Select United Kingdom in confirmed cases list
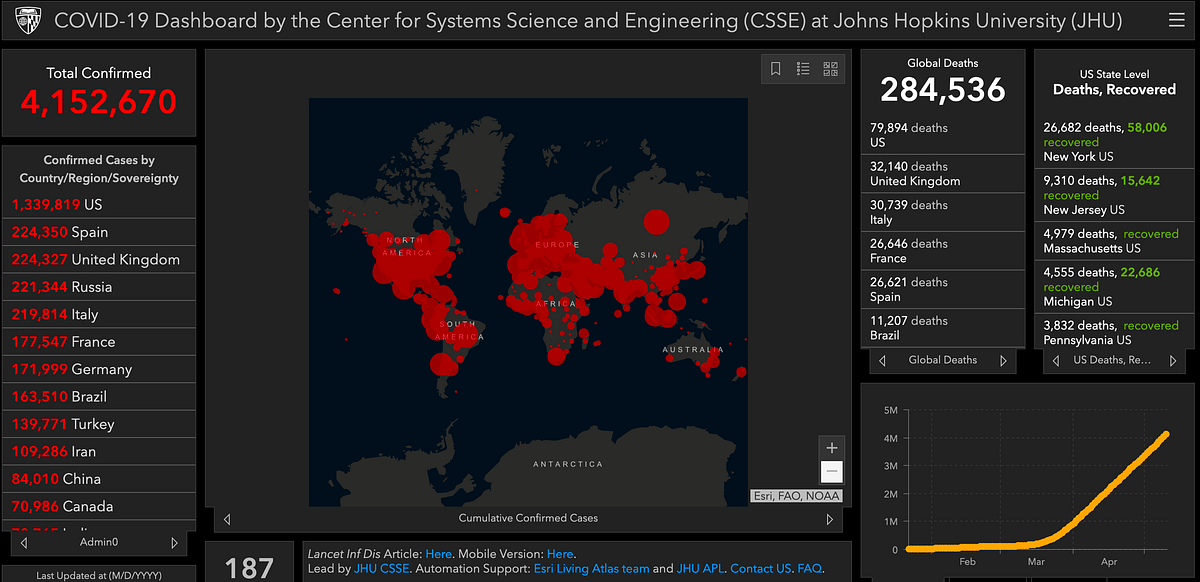 [x=98, y=259]
